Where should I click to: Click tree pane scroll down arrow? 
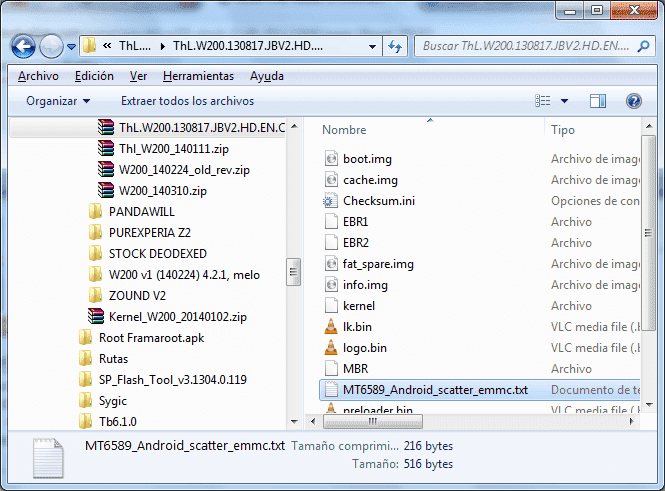(x=294, y=421)
